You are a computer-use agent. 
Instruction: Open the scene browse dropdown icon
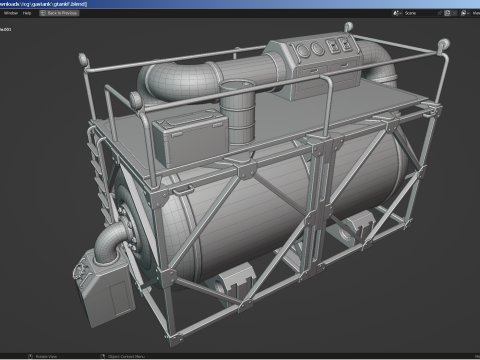[x=397, y=13]
